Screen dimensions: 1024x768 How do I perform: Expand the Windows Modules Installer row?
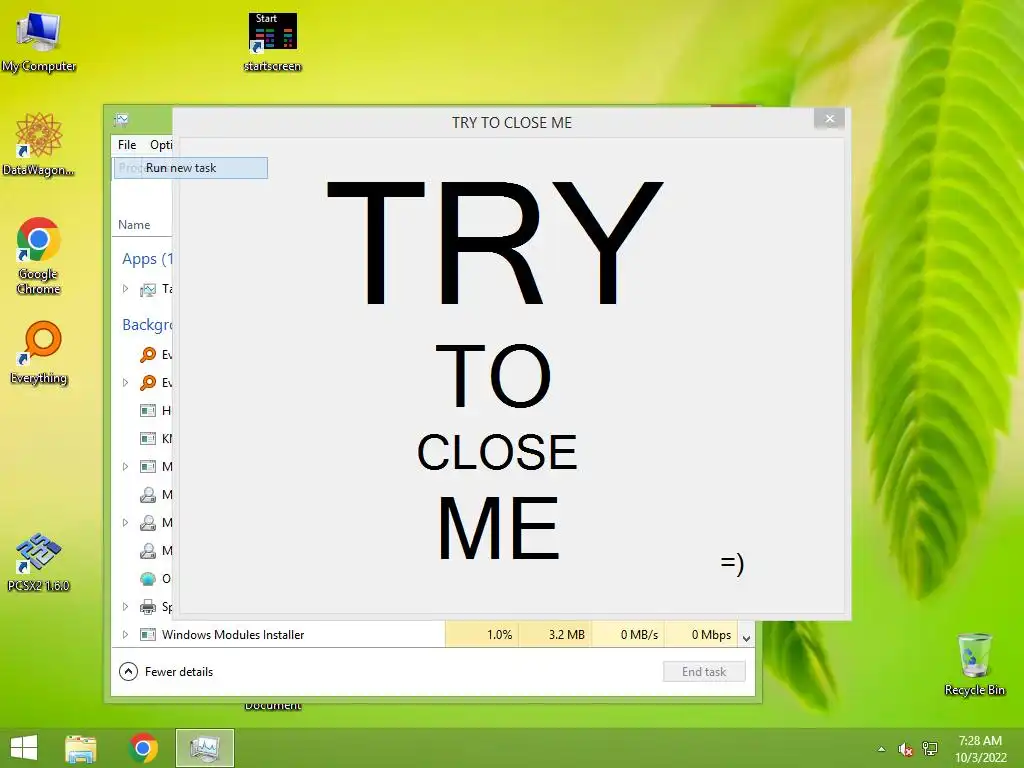[x=125, y=634]
